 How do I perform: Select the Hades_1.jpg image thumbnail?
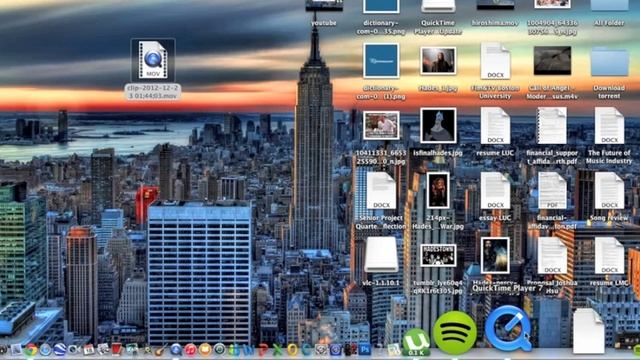[438, 60]
